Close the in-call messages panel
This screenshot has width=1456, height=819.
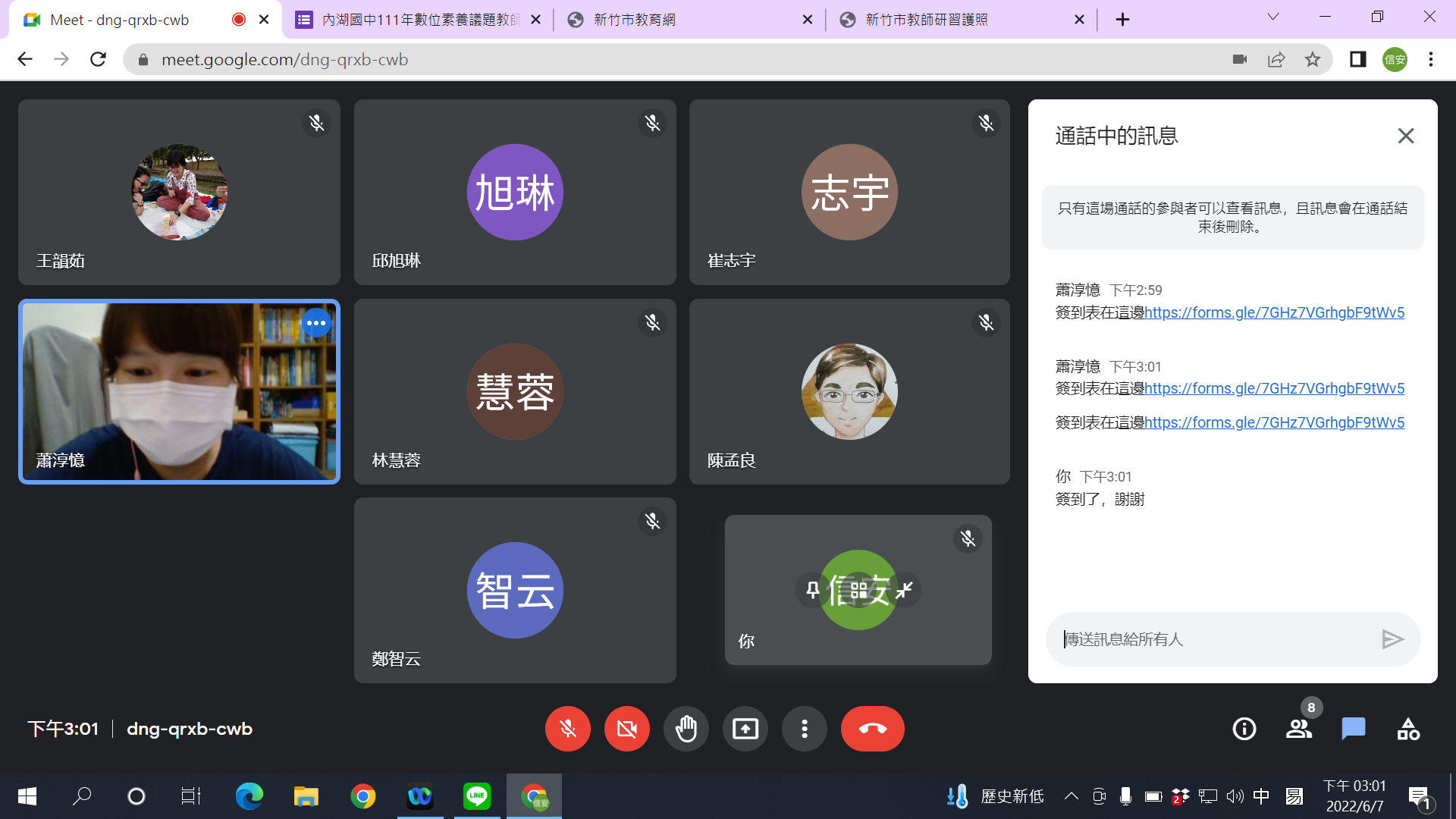point(1405,136)
